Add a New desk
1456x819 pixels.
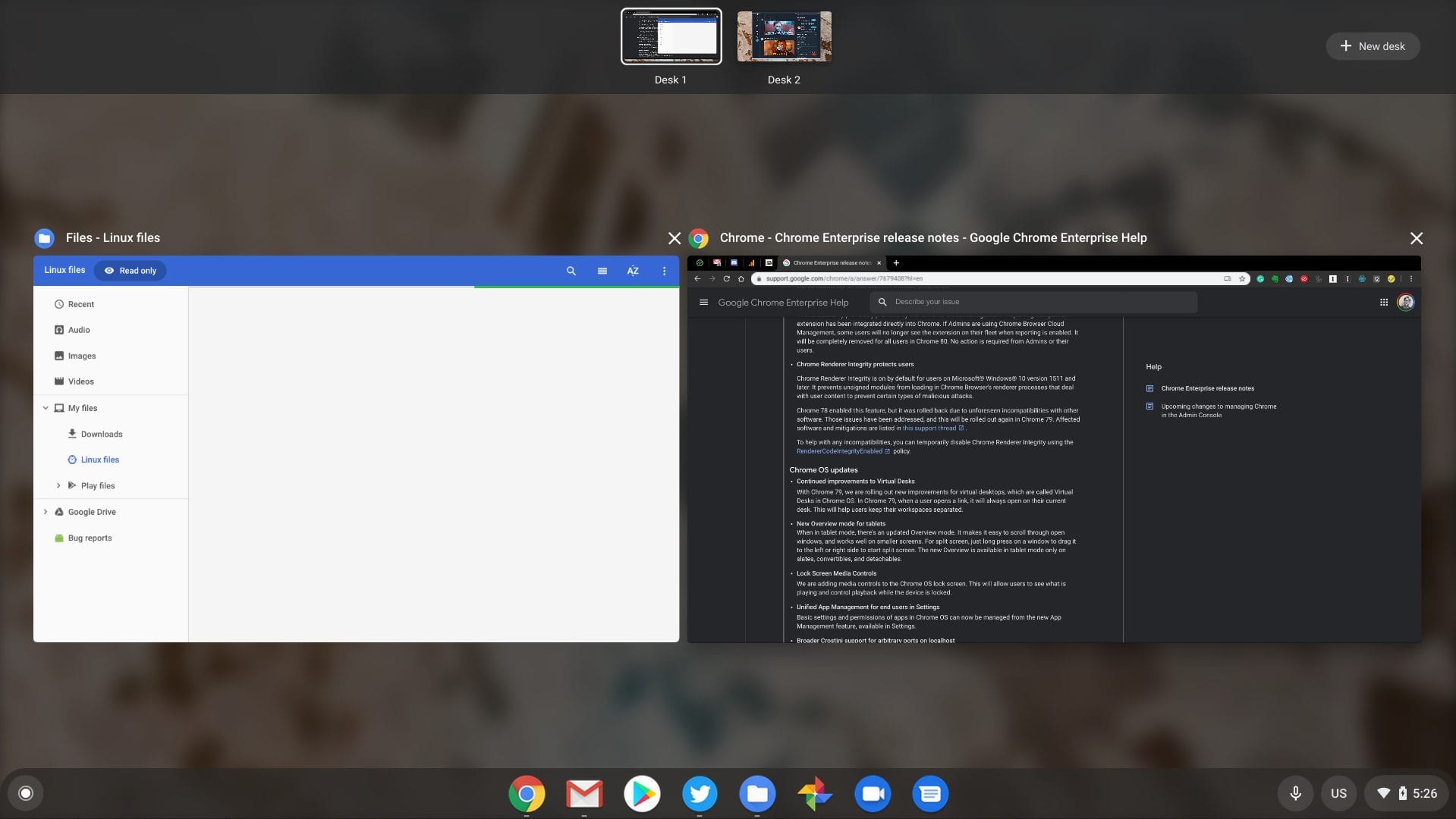point(1373,46)
